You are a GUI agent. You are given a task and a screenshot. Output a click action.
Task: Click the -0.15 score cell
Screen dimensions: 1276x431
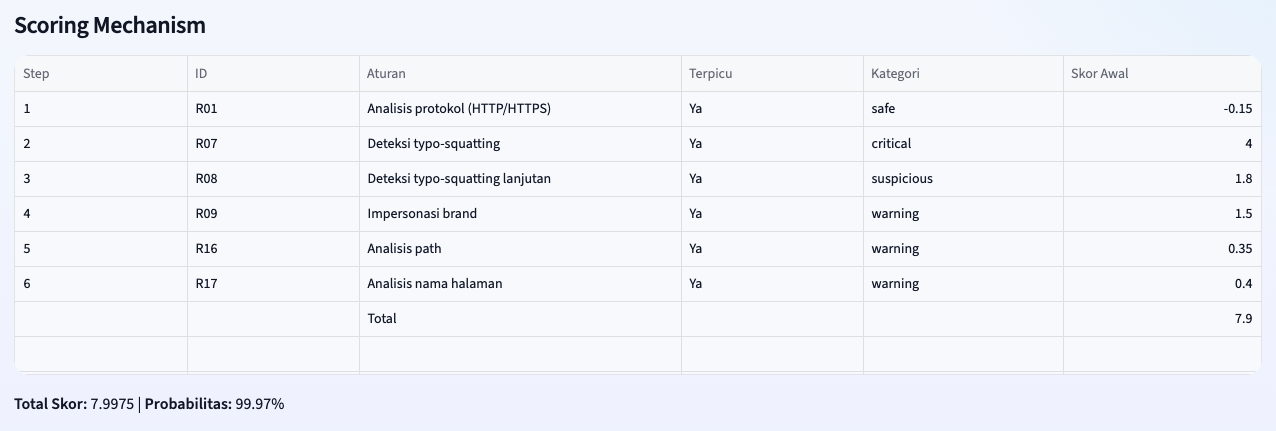click(x=1162, y=109)
